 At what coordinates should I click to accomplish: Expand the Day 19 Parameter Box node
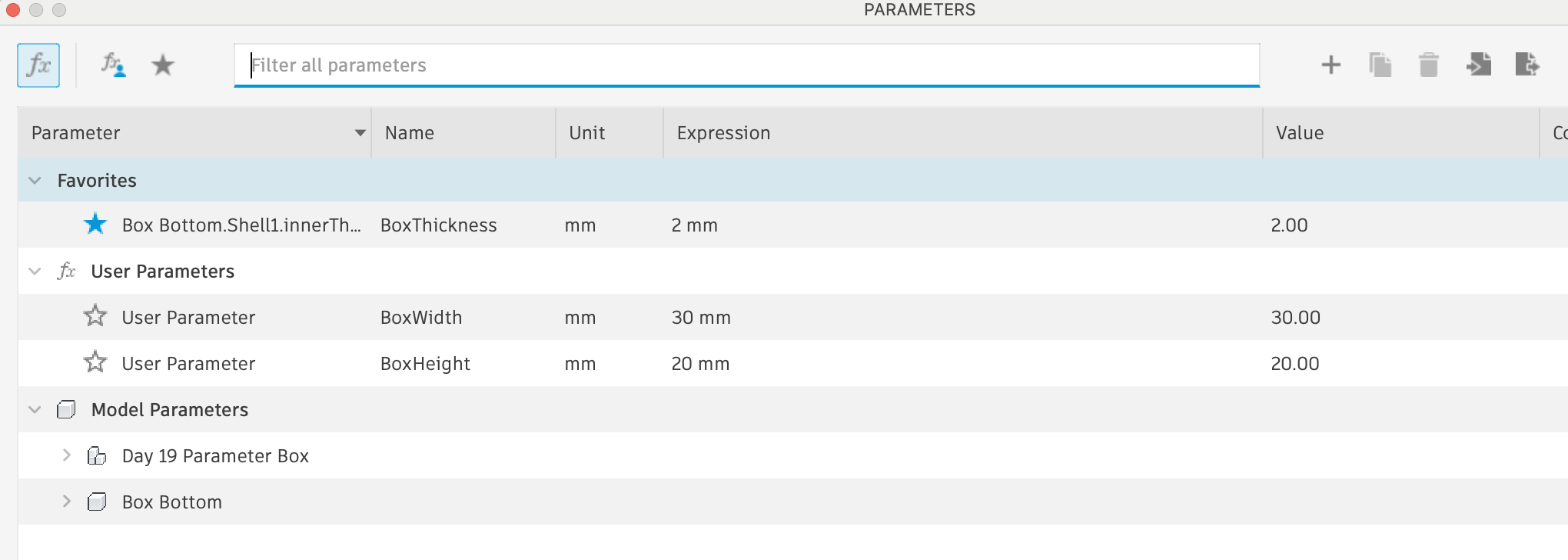tap(67, 455)
